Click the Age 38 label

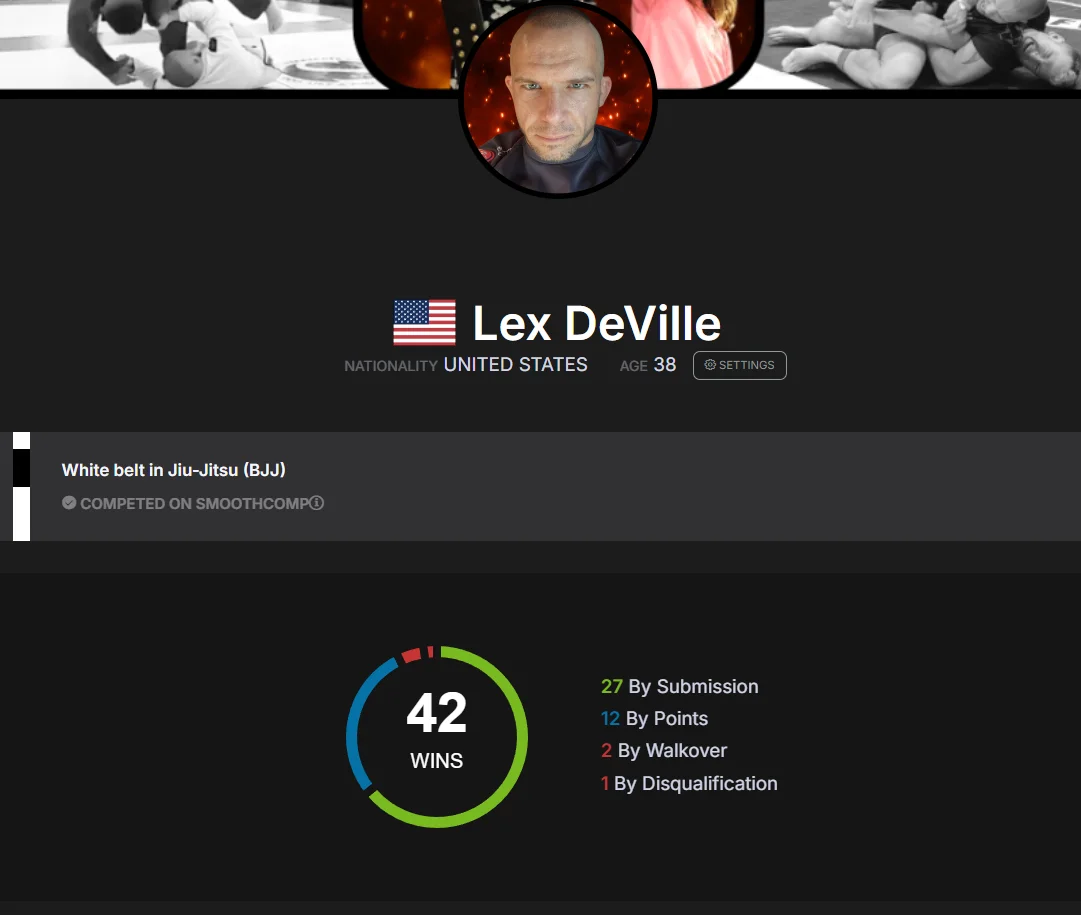[648, 365]
